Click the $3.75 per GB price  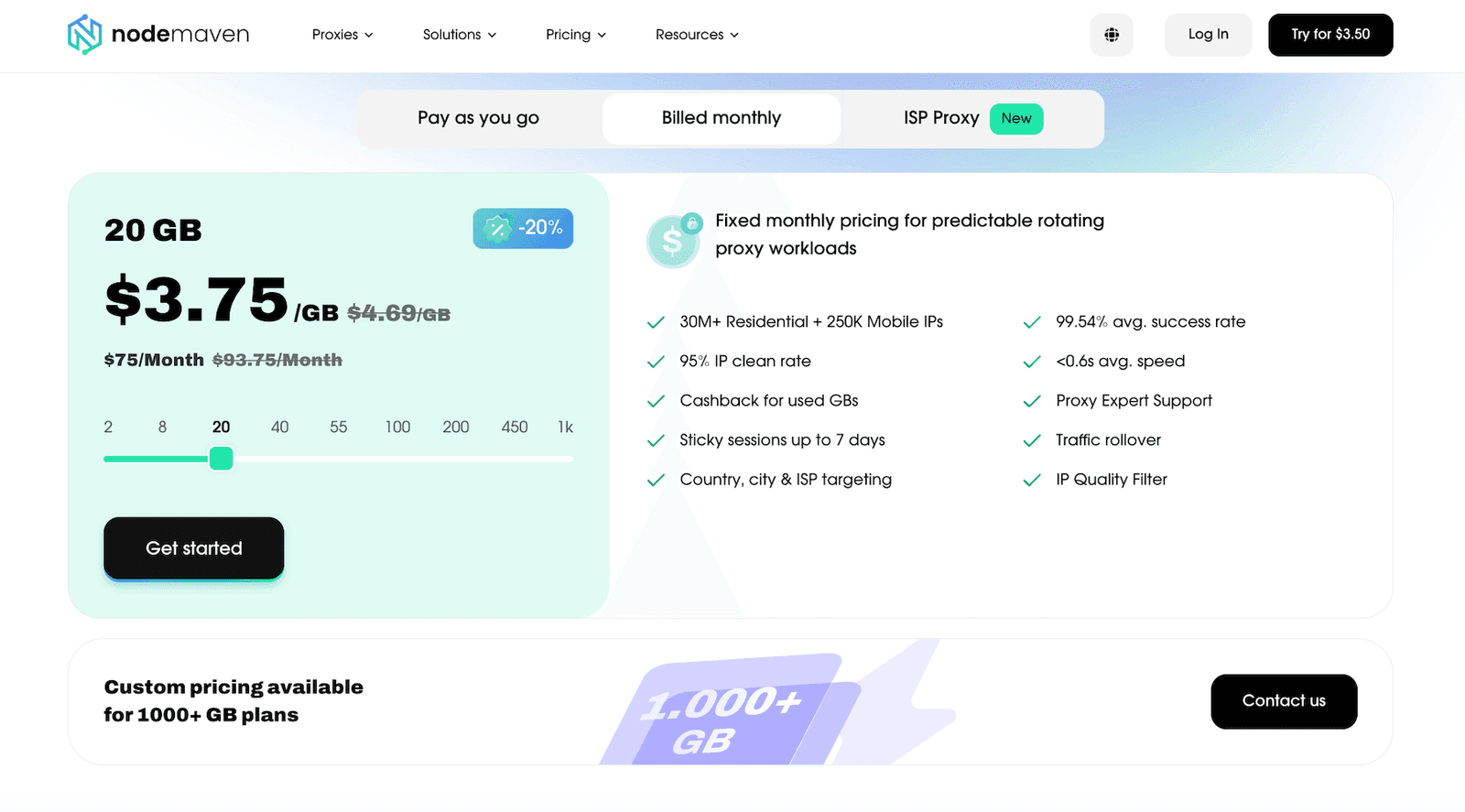(222, 301)
